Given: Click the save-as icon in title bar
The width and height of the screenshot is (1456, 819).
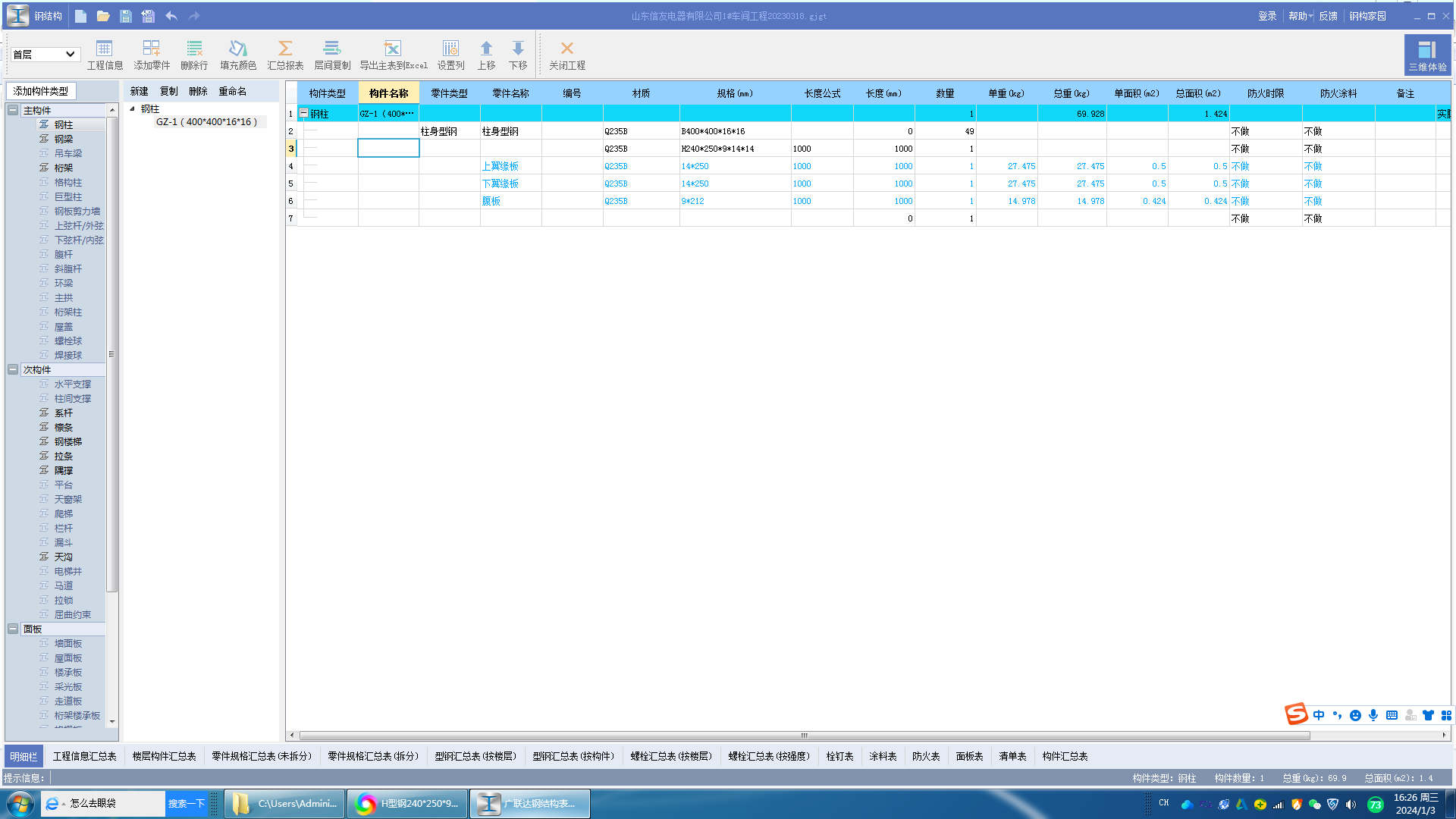Looking at the screenshot, I should tap(148, 16).
